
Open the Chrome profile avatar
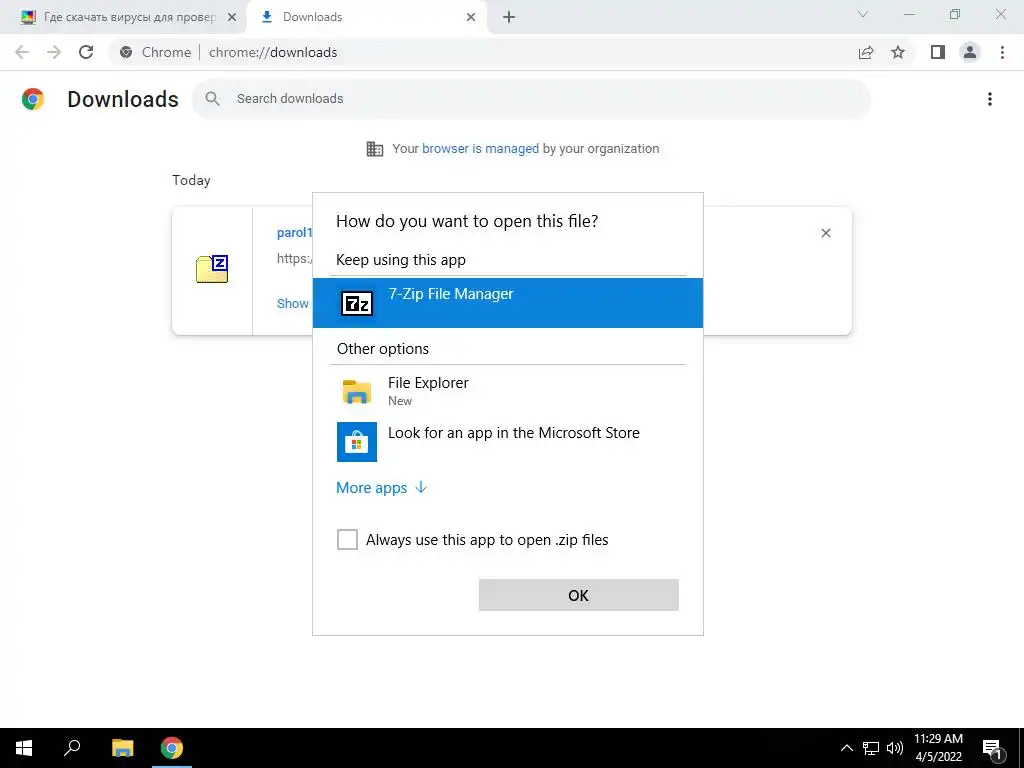(970, 52)
